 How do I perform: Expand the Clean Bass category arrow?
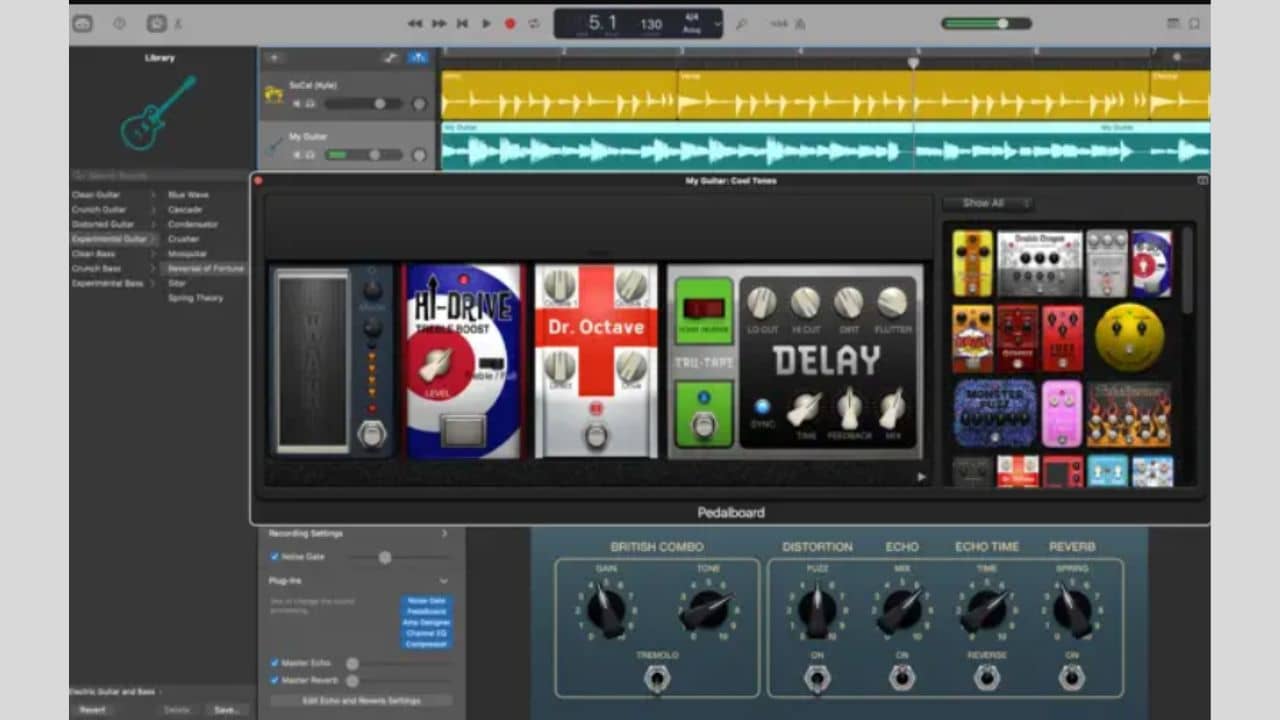click(153, 254)
